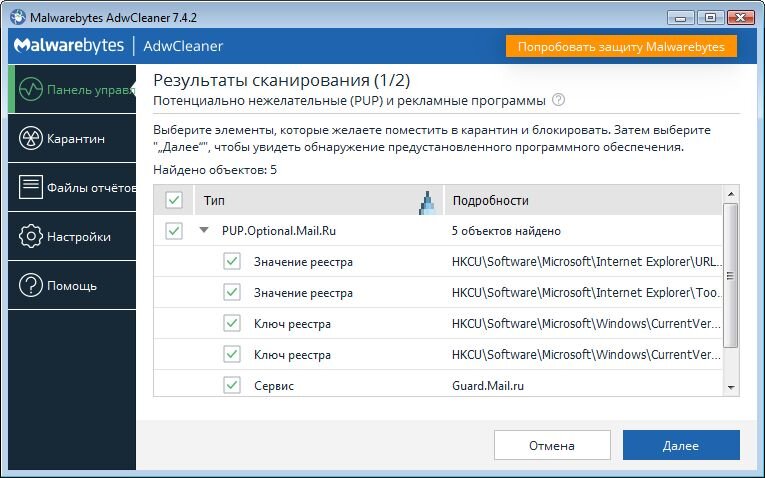Click the Карантин radiation icon
The height and width of the screenshot is (478, 765).
point(31,139)
